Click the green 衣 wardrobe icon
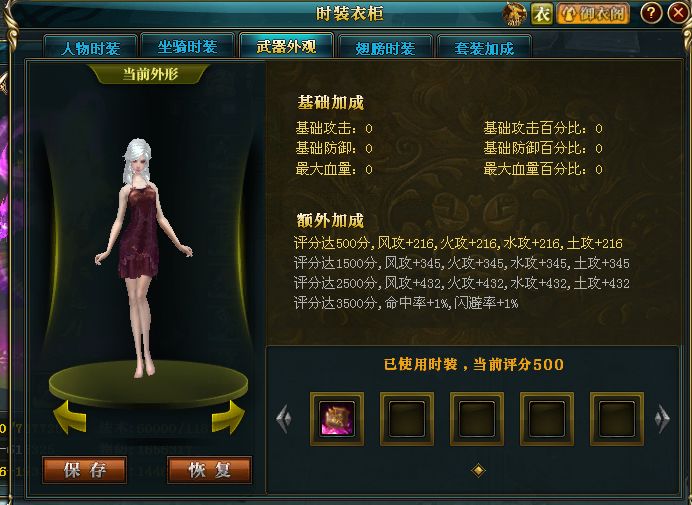The width and height of the screenshot is (692, 505). click(x=542, y=14)
